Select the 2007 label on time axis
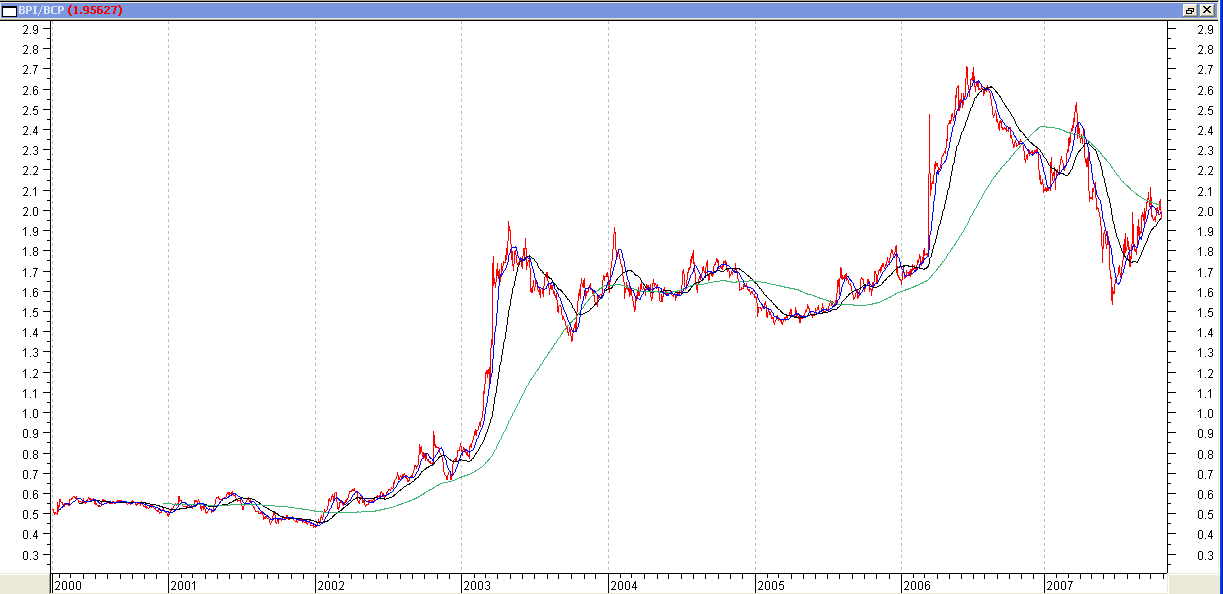The width and height of the screenshot is (1223, 594). pos(1060,585)
